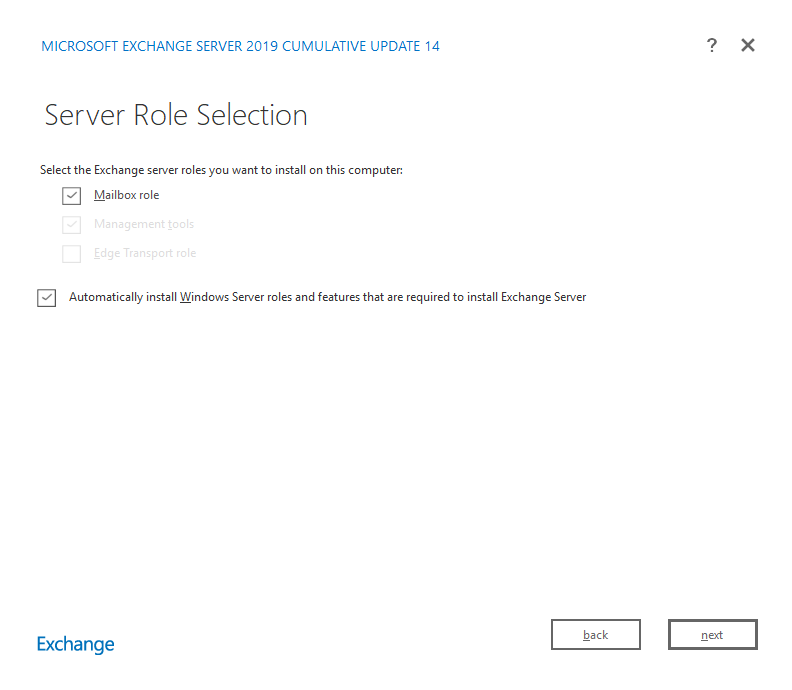Screen dimensions: 792x690
Task: Uncheck the Mailbox role checkbox
Action: coord(71,196)
